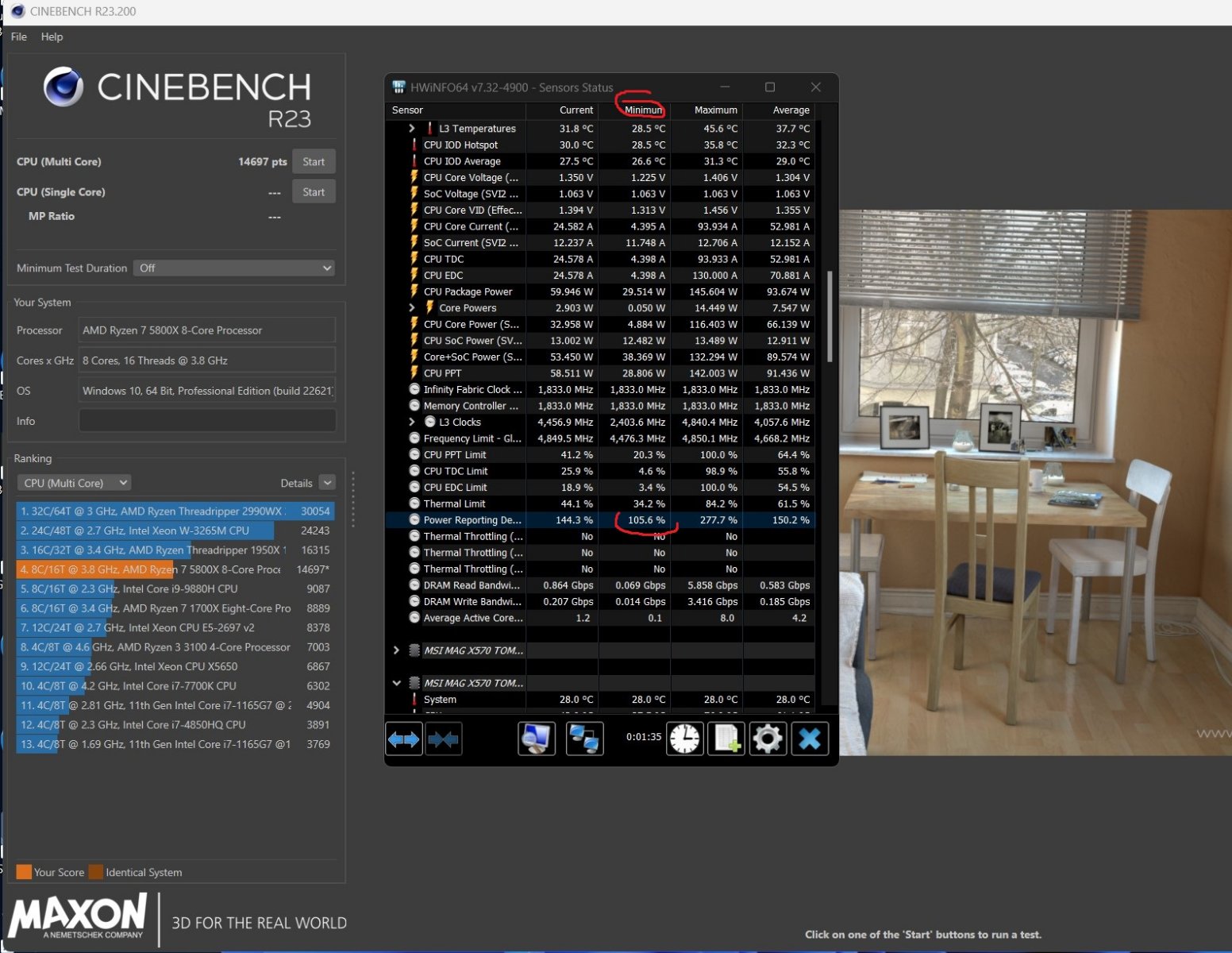Click the clock icon beside Thermal Limit row
Screen dimensions: 1232x953
414,504
